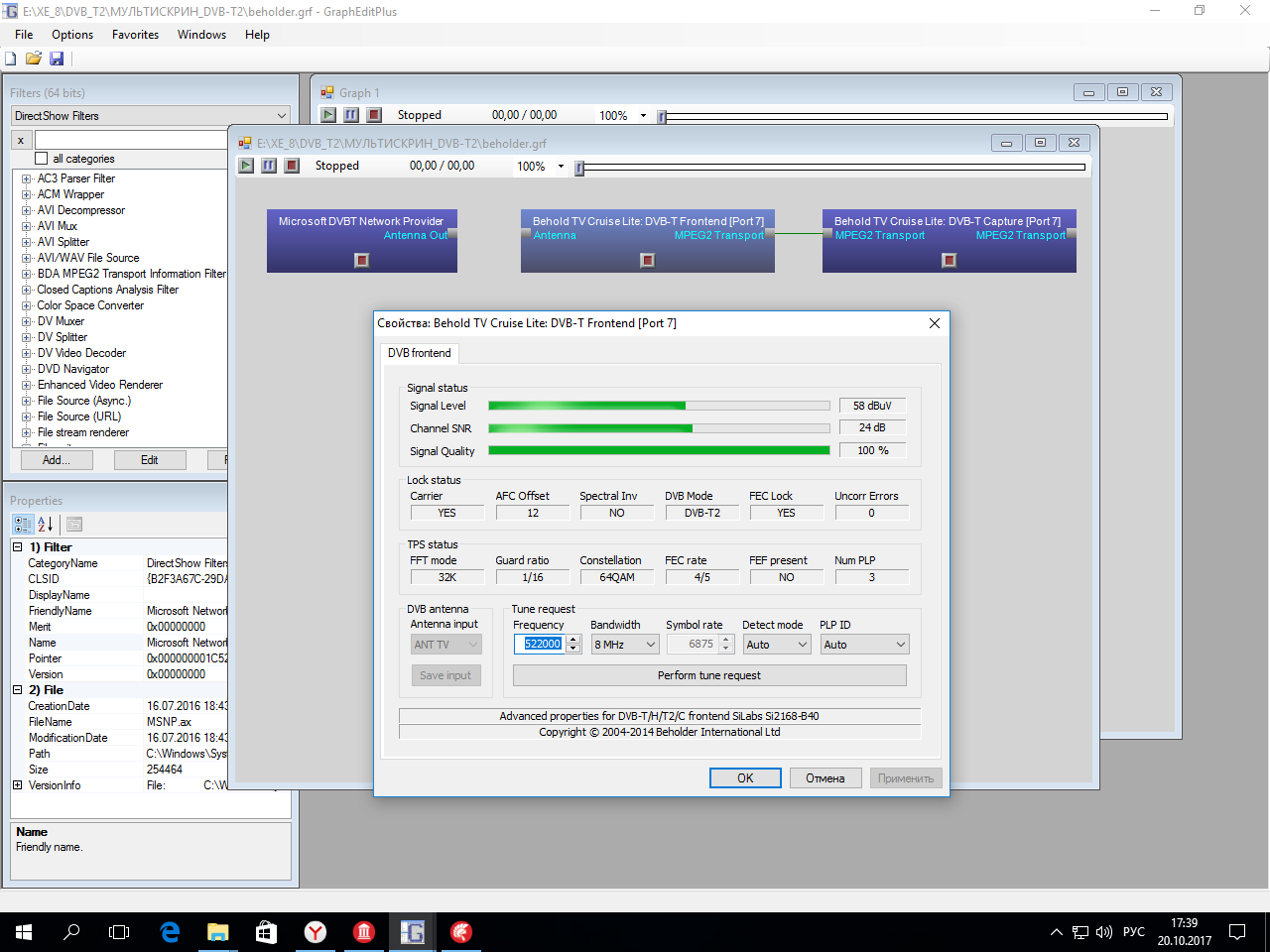Click Categorized view icon in Properties panel
Screen dimensions: 1270x952
click(x=22, y=524)
